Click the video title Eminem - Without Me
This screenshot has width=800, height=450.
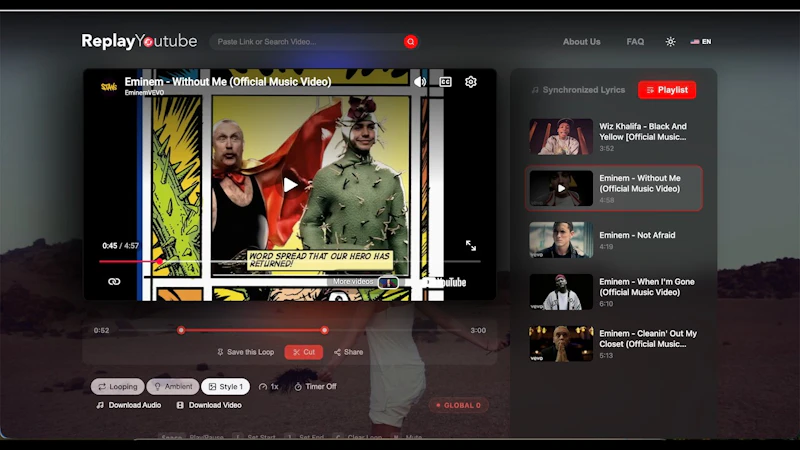pos(228,82)
